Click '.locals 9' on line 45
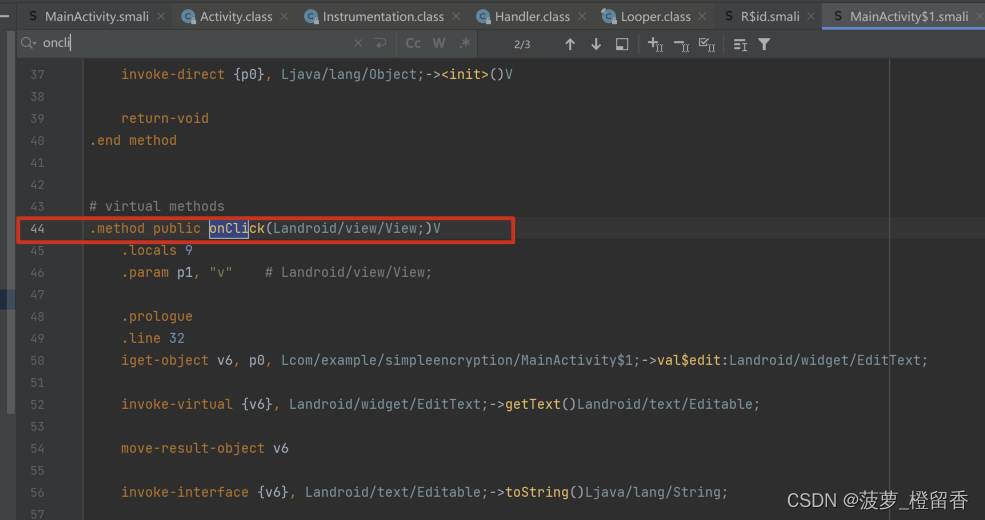Viewport: 985px width, 520px height. [x=156, y=250]
